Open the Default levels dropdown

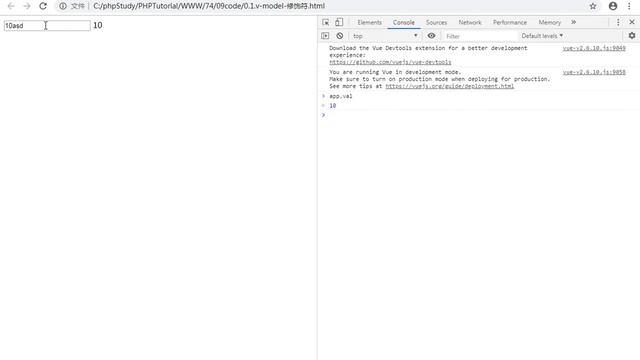(x=542, y=36)
